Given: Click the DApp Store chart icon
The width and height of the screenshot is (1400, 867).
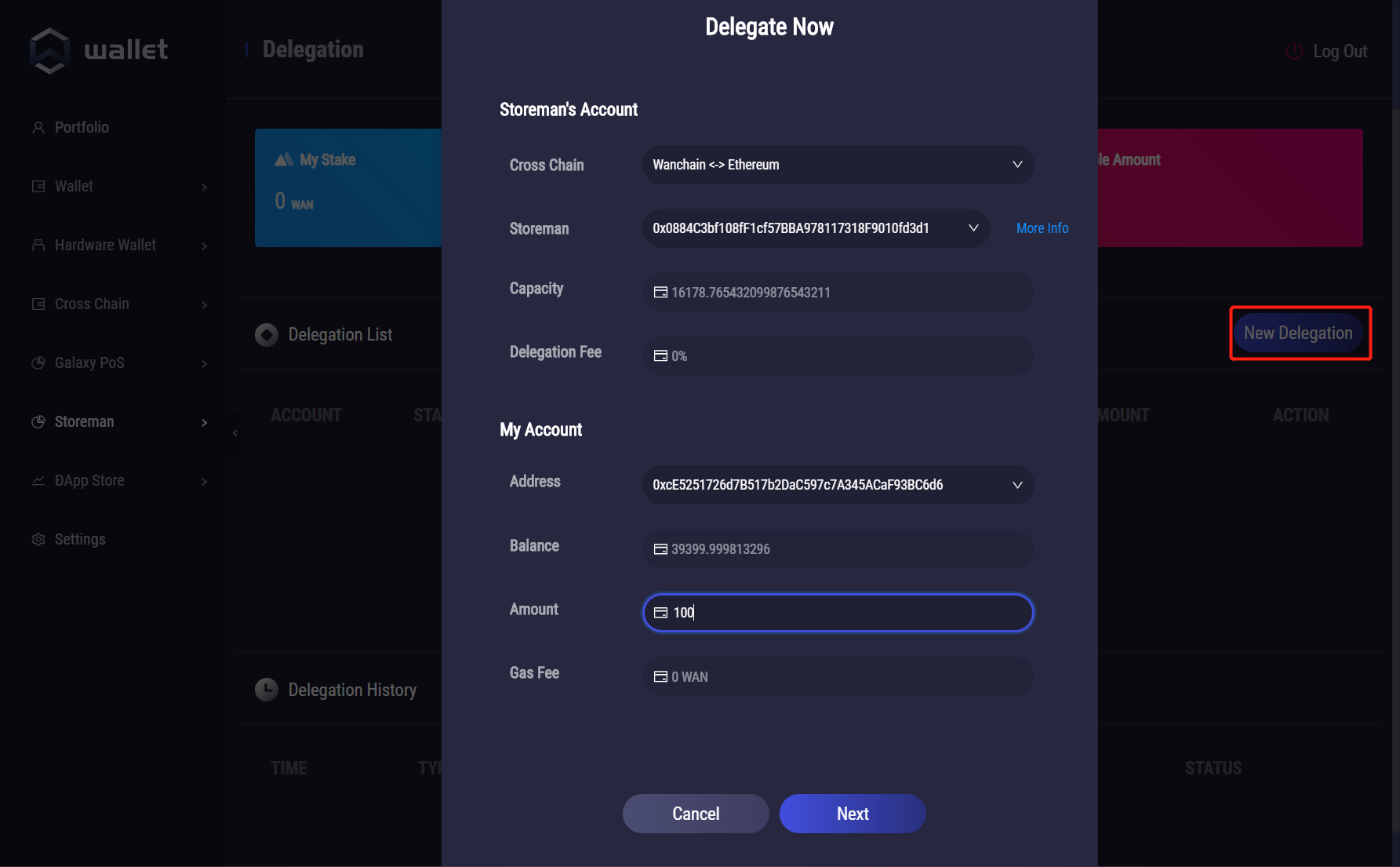Looking at the screenshot, I should [38, 480].
